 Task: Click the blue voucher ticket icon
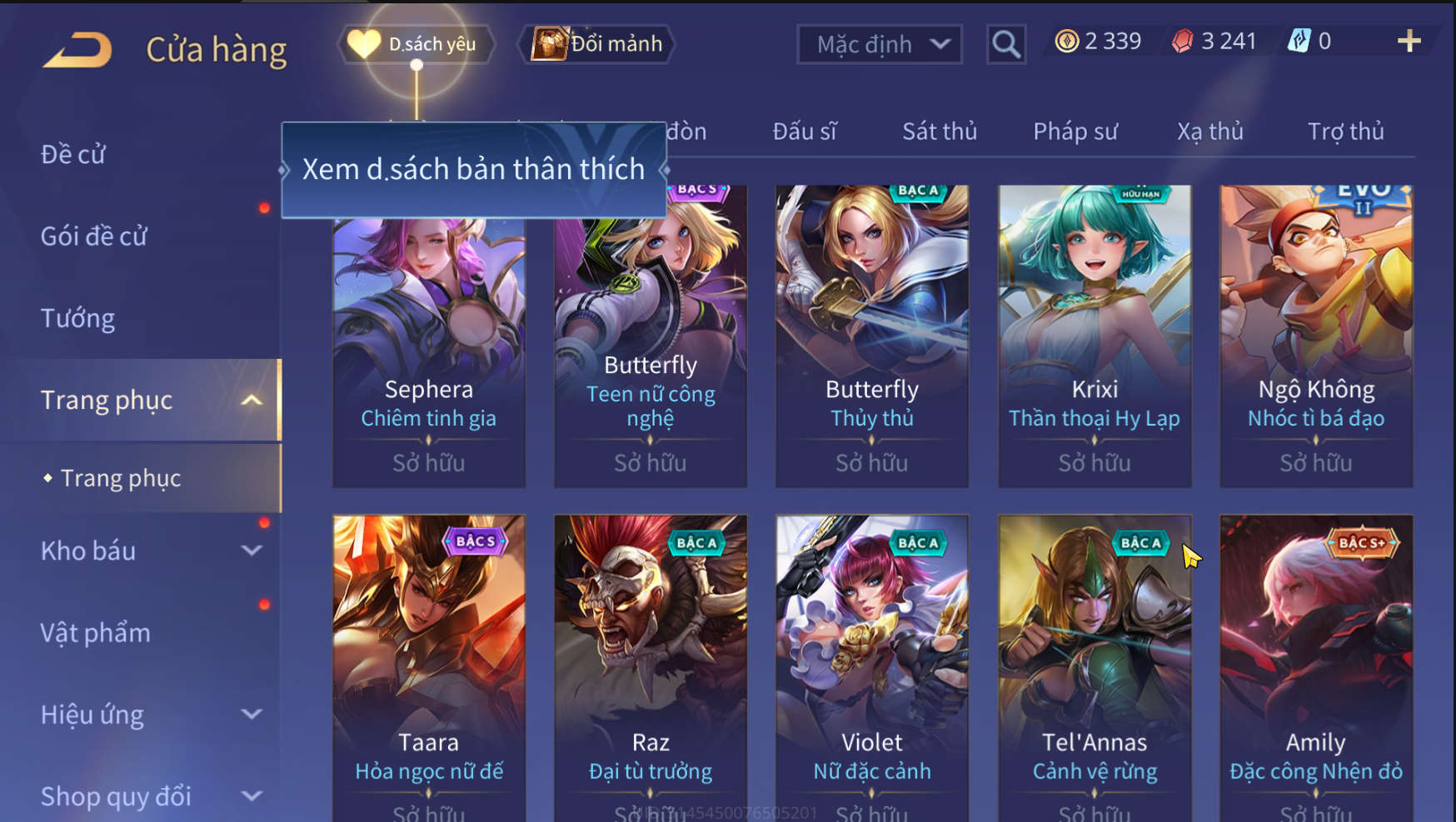pos(1299,41)
